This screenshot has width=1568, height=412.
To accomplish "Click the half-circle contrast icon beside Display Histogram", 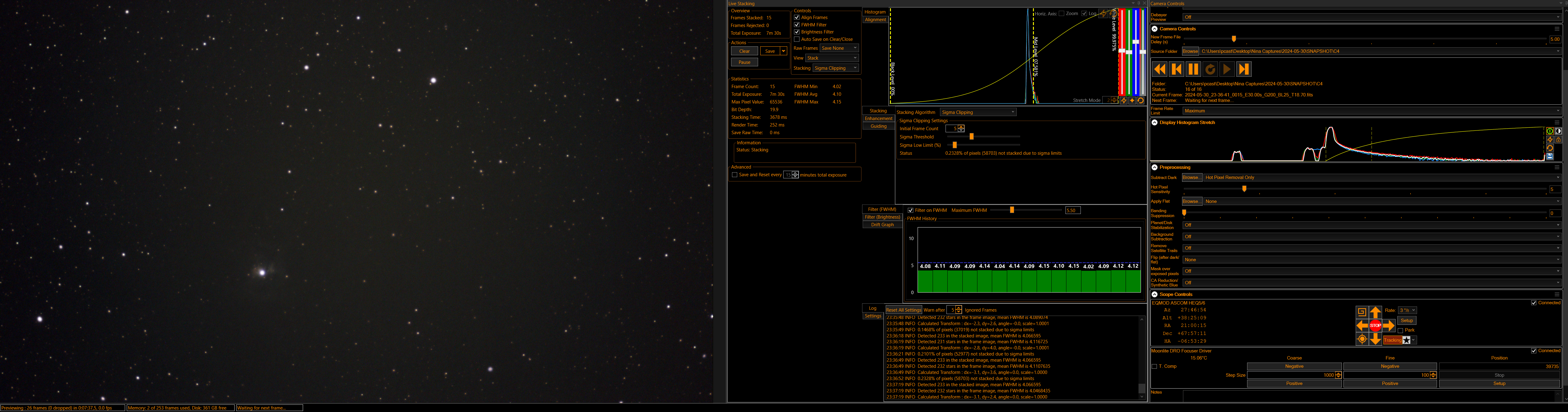I will pyautogui.click(x=1559, y=131).
